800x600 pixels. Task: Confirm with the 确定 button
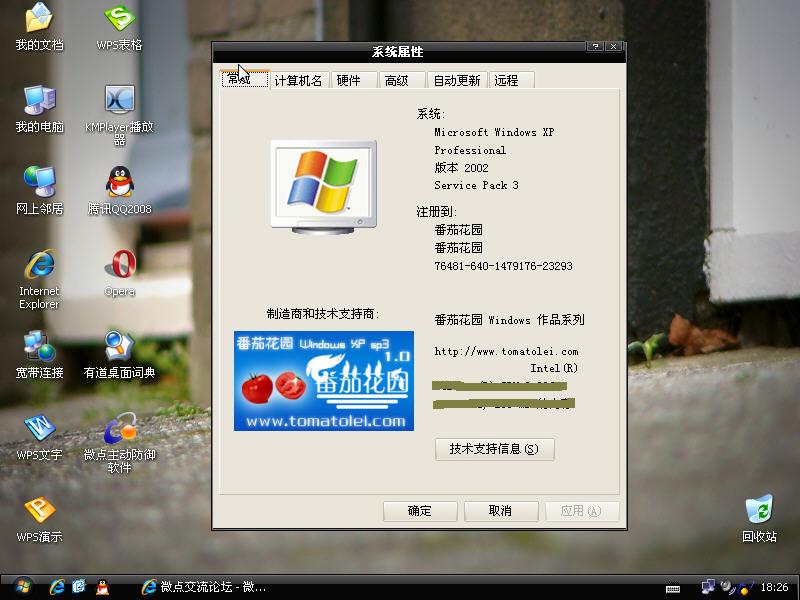(x=419, y=511)
